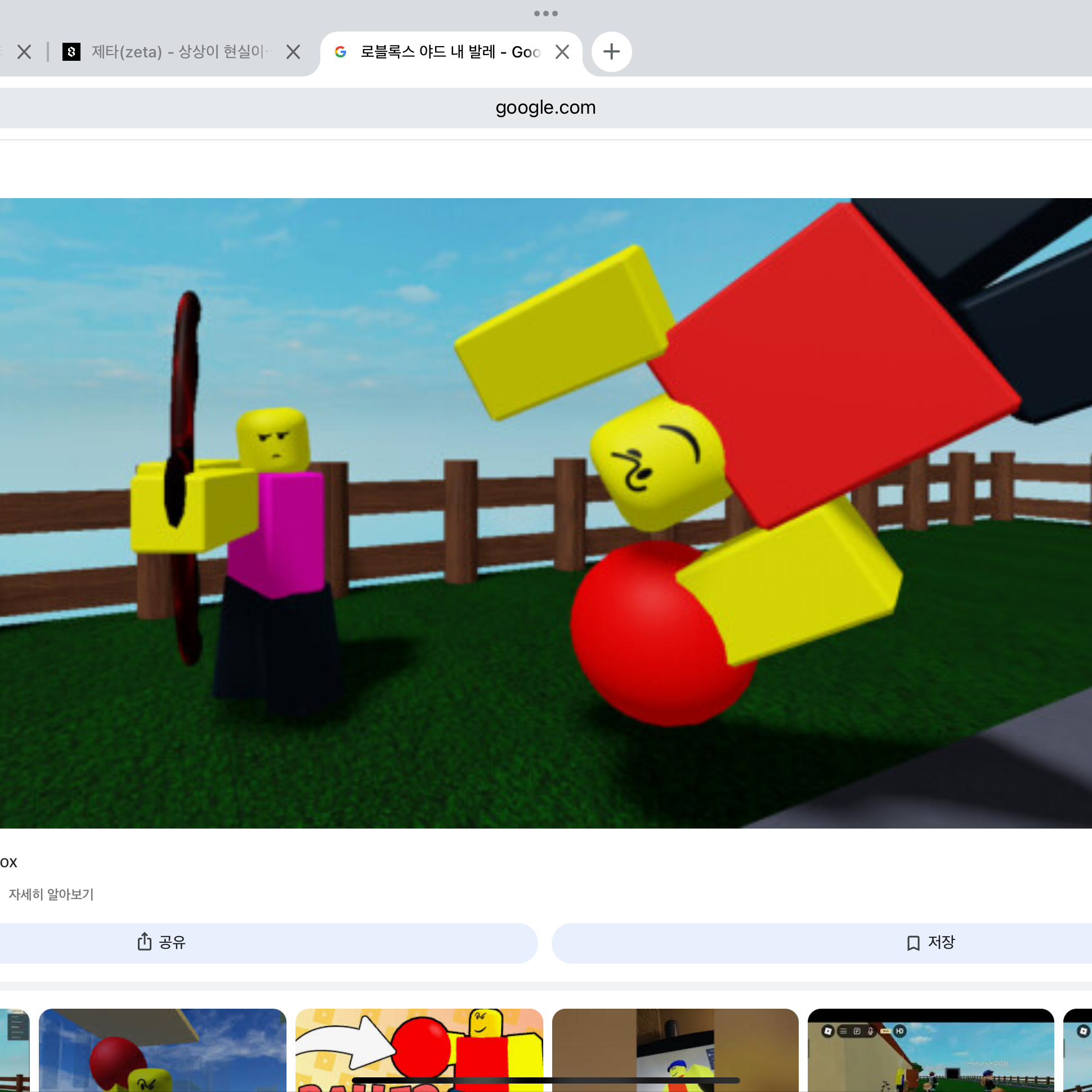Close the 로블록스 야드 내 발레 Google tab

coord(562,52)
